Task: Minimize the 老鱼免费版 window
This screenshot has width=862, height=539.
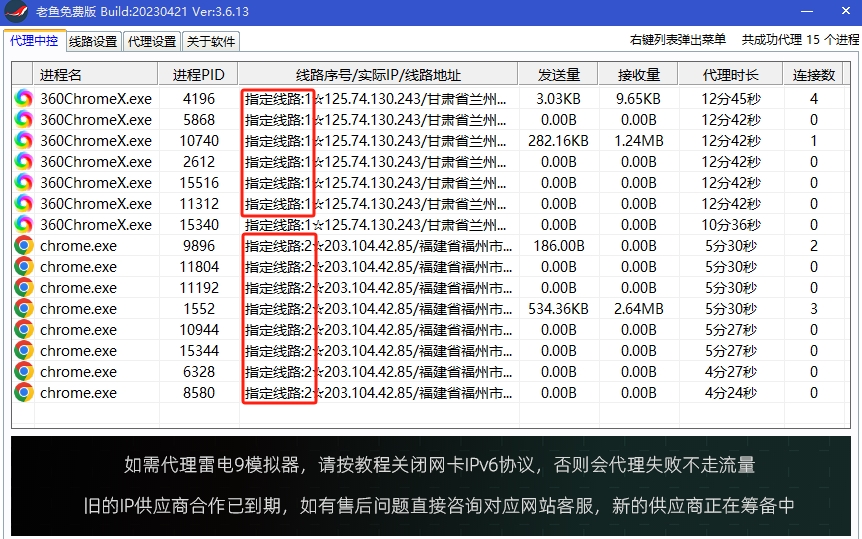Action: (x=806, y=11)
